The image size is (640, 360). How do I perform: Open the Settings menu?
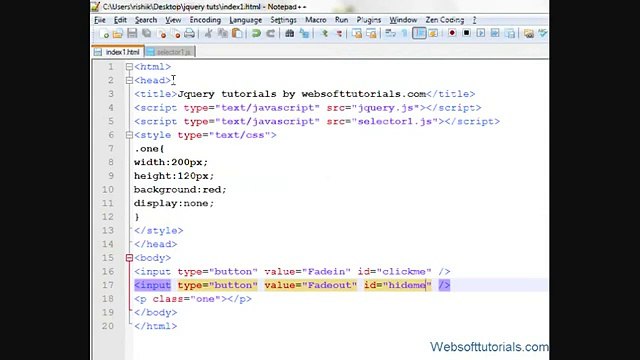click(283, 20)
